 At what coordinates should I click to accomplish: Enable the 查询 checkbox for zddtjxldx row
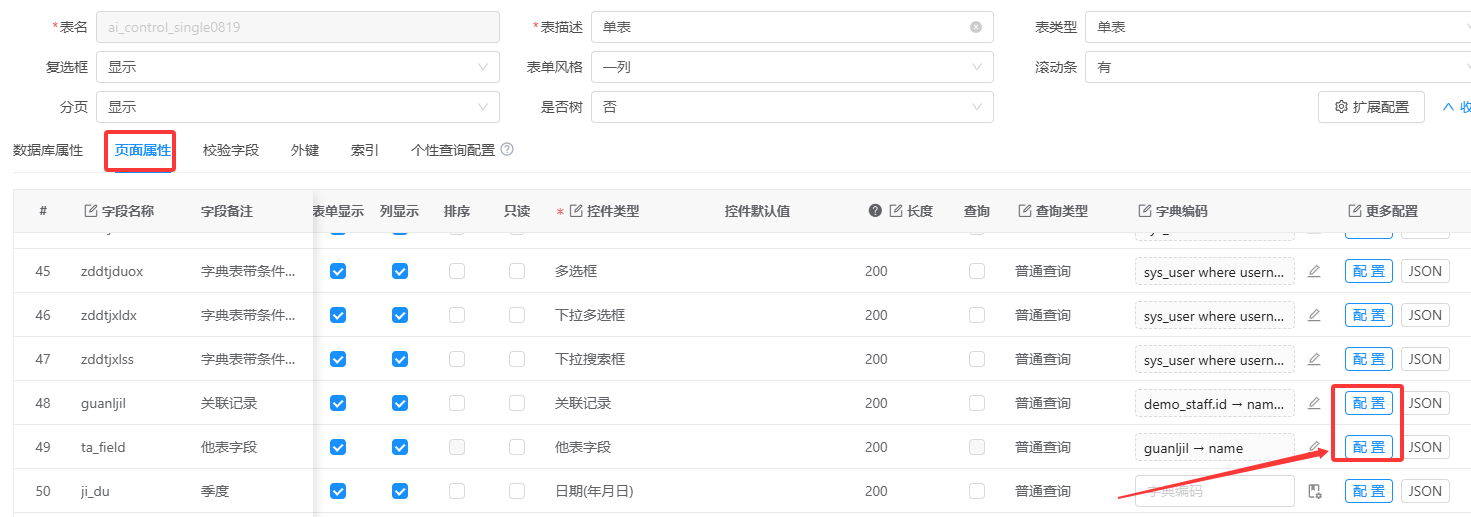pos(977,315)
